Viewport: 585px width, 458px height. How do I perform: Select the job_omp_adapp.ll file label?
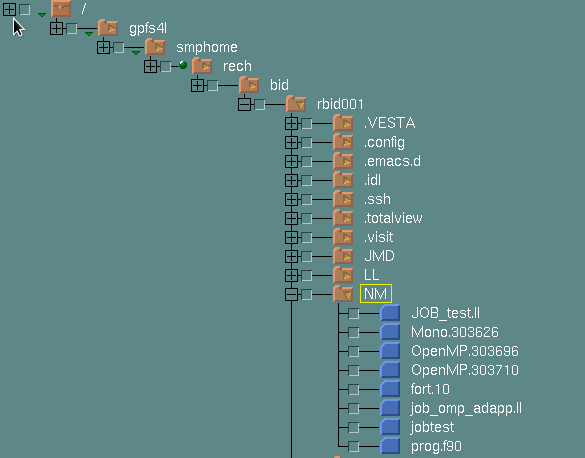[x=466, y=408]
